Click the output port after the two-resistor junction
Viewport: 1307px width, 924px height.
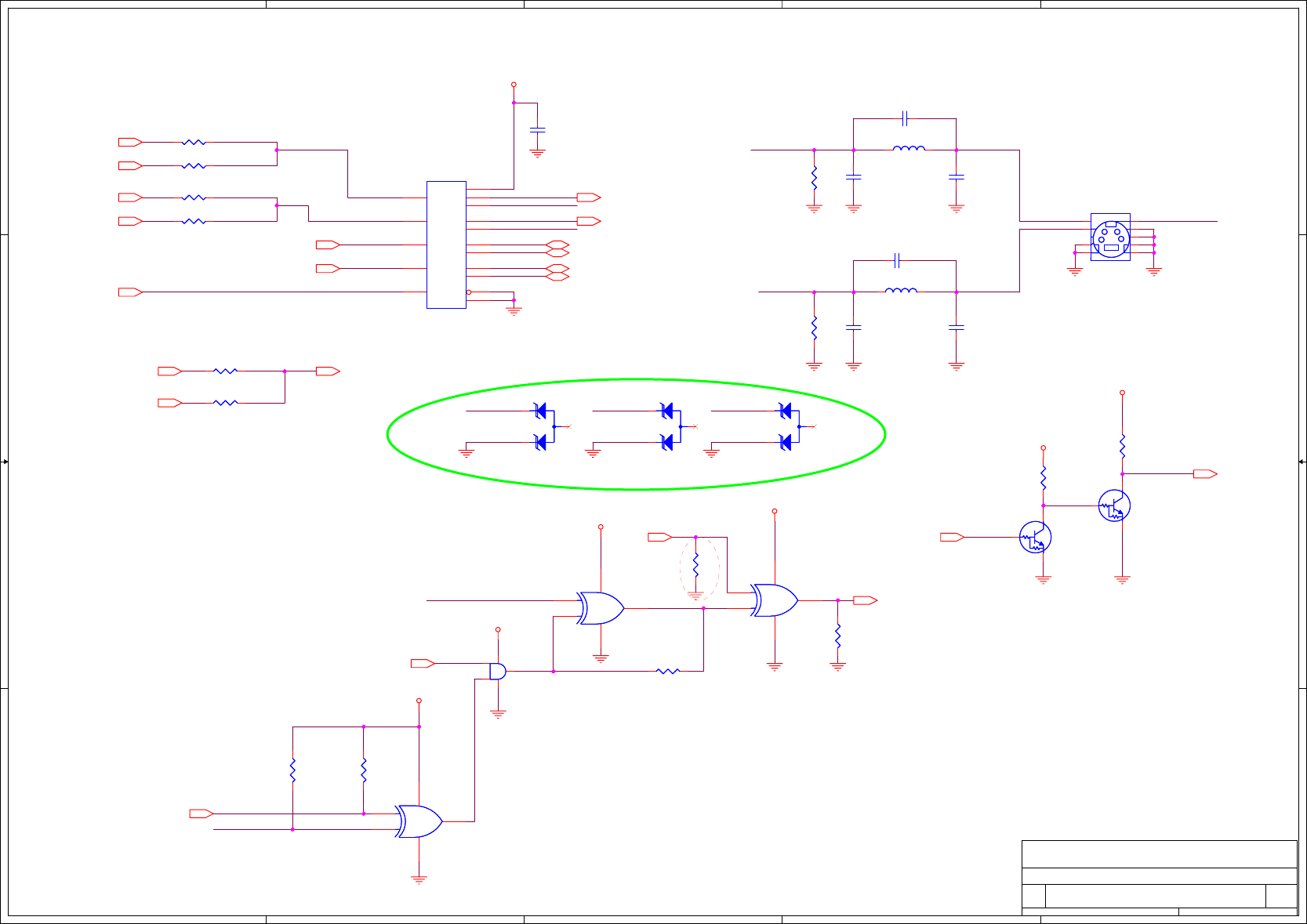click(328, 371)
